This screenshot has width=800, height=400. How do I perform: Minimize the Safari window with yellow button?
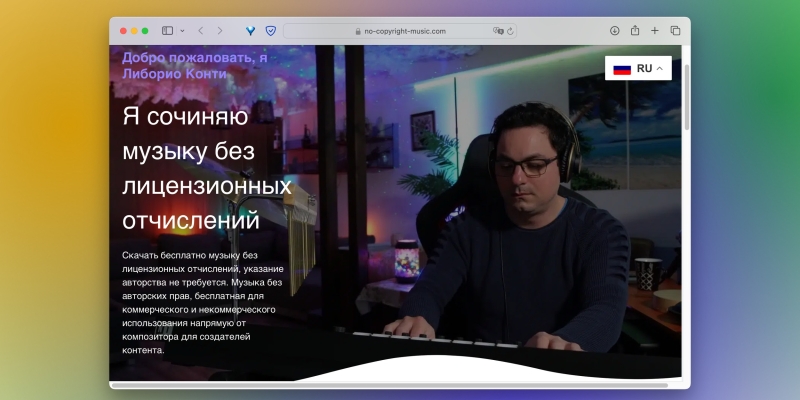134,31
